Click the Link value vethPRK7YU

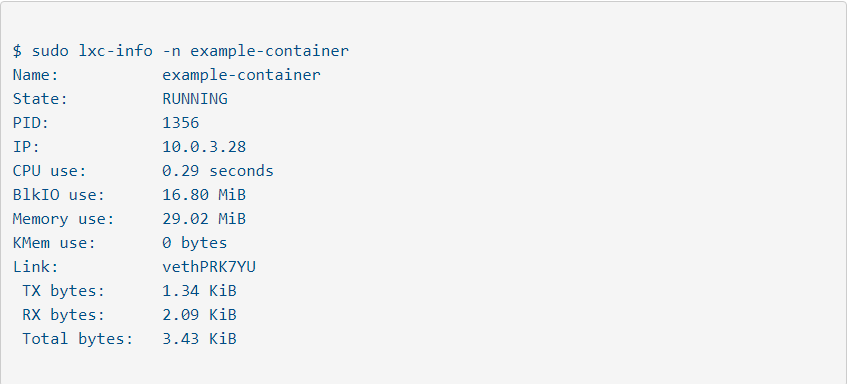click(x=209, y=267)
